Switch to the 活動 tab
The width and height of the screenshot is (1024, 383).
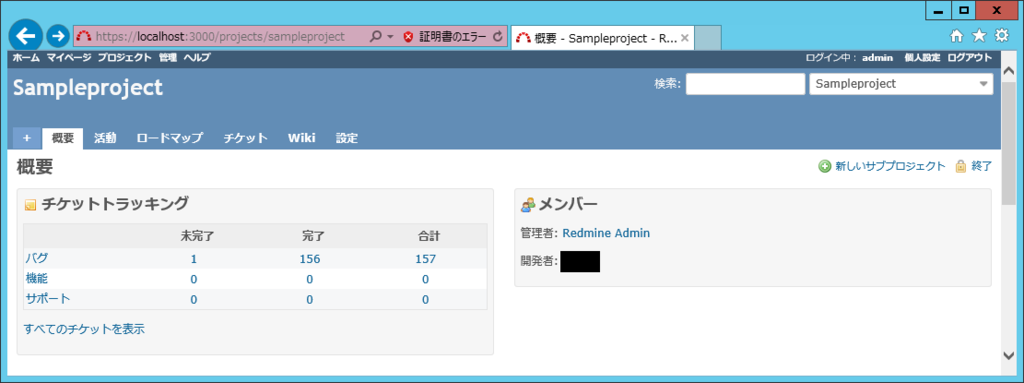pyautogui.click(x=105, y=138)
